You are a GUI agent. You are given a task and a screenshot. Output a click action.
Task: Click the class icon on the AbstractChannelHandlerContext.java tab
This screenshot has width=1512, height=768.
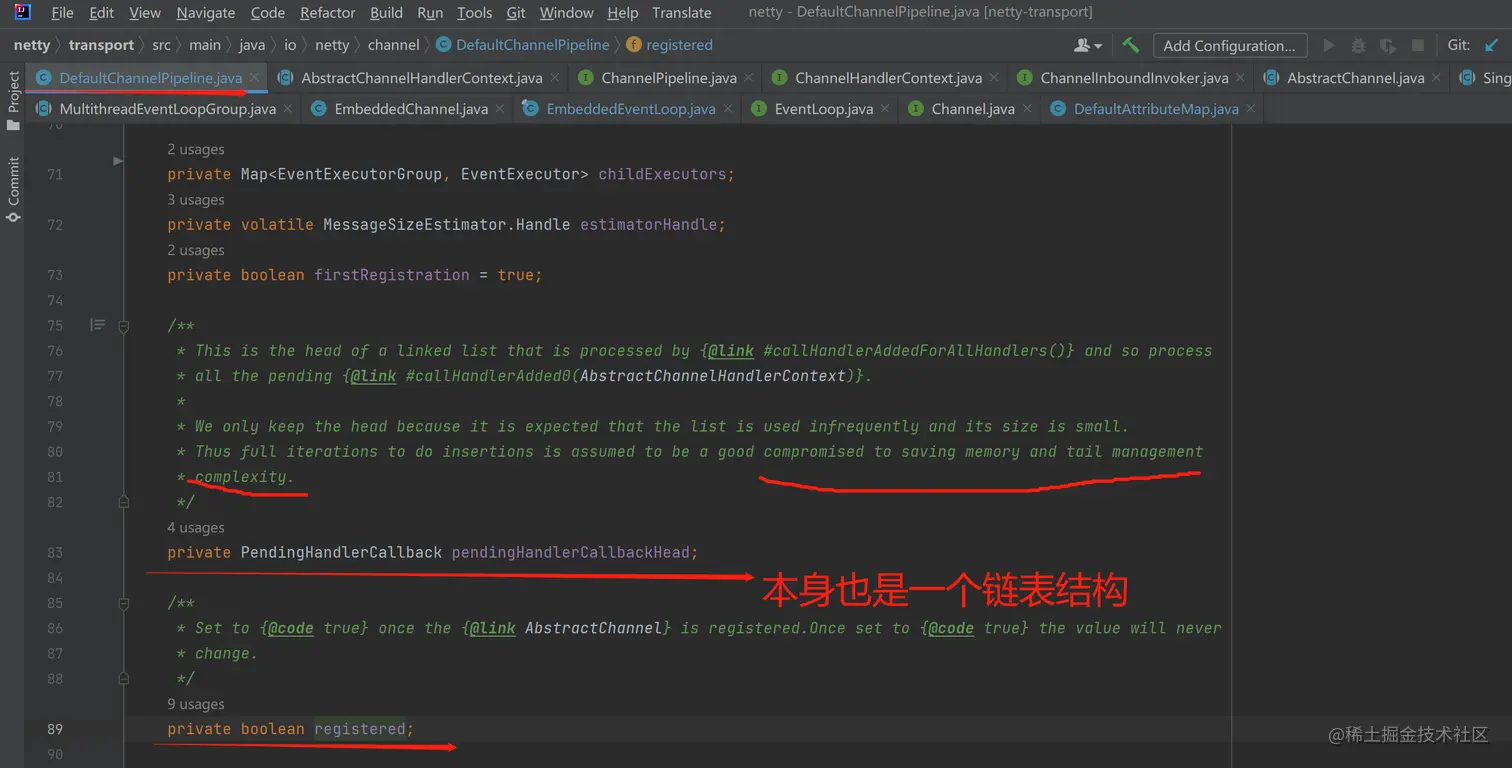286,77
